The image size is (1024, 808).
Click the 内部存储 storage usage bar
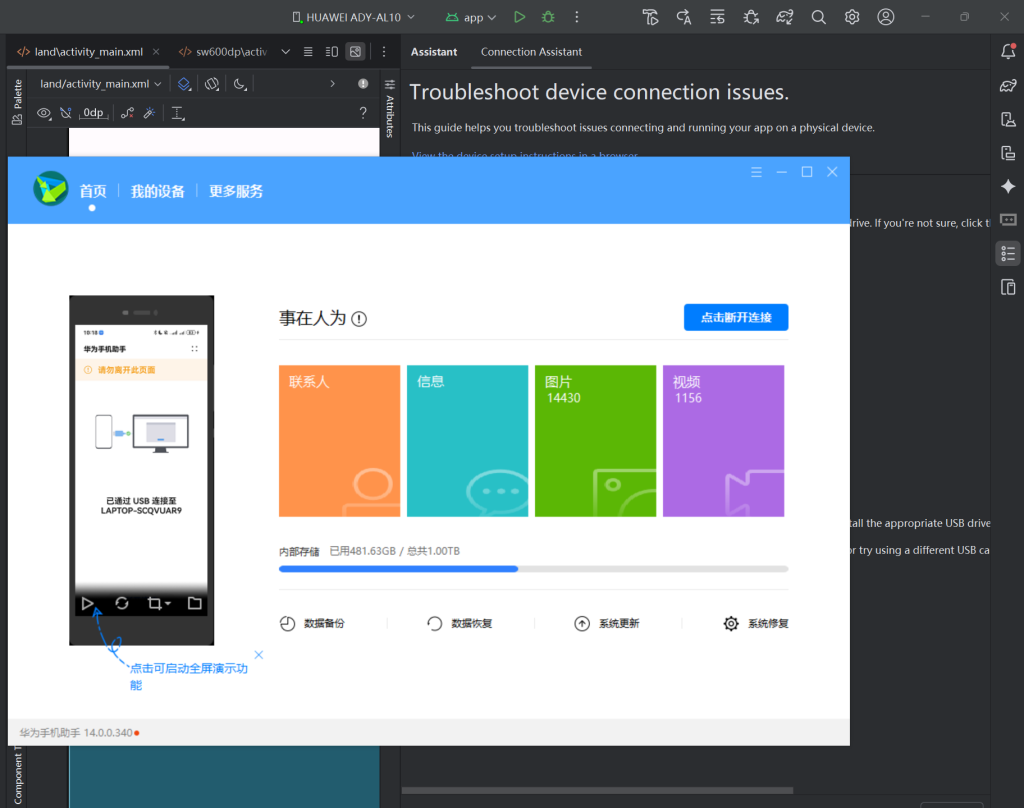point(533,569)
